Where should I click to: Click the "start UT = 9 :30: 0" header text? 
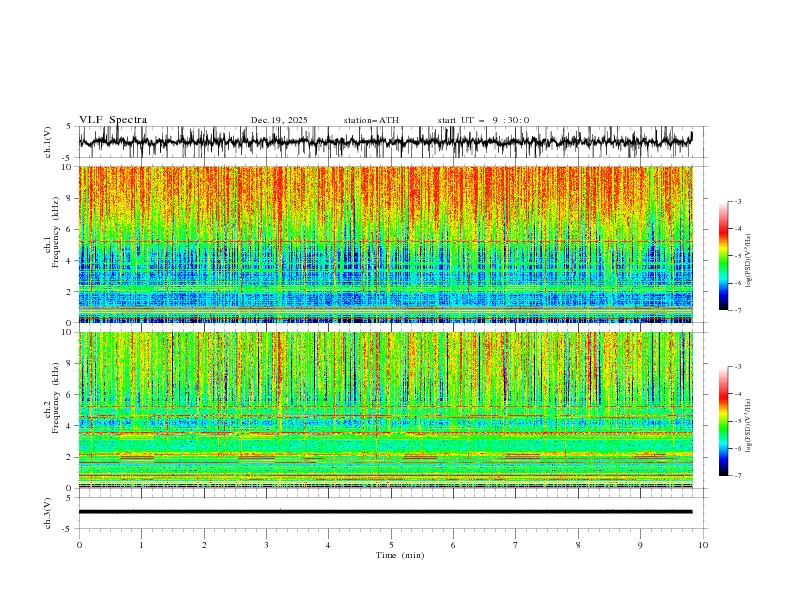pos(483,120)
